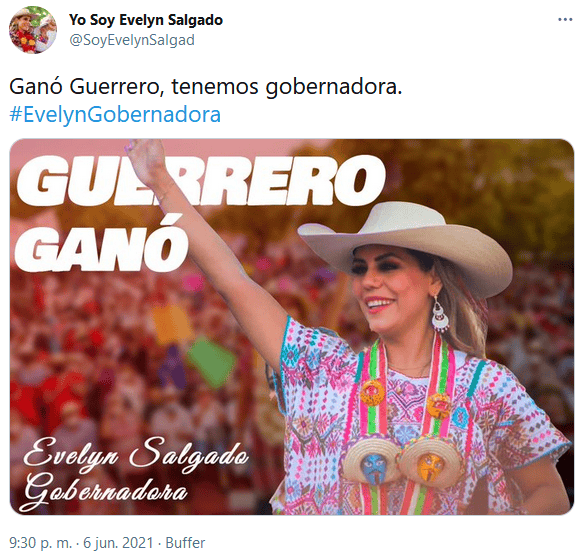581x557 pixels.
Task: Open the Buffer source label
Action: [x=185, y=543]
